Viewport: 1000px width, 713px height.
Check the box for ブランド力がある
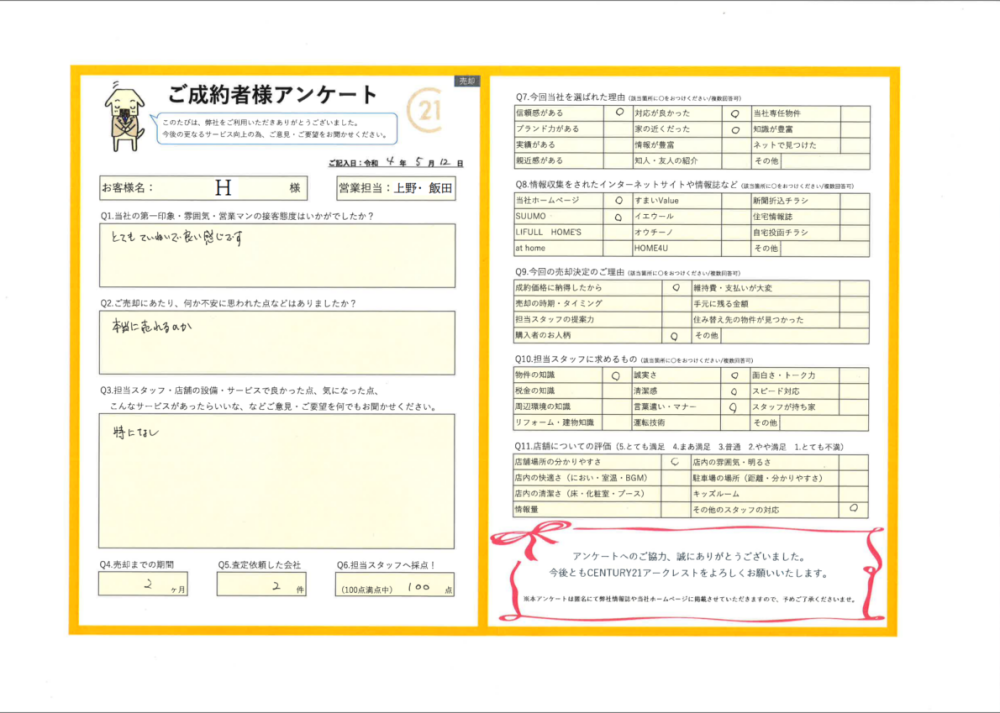click(619, 129)
